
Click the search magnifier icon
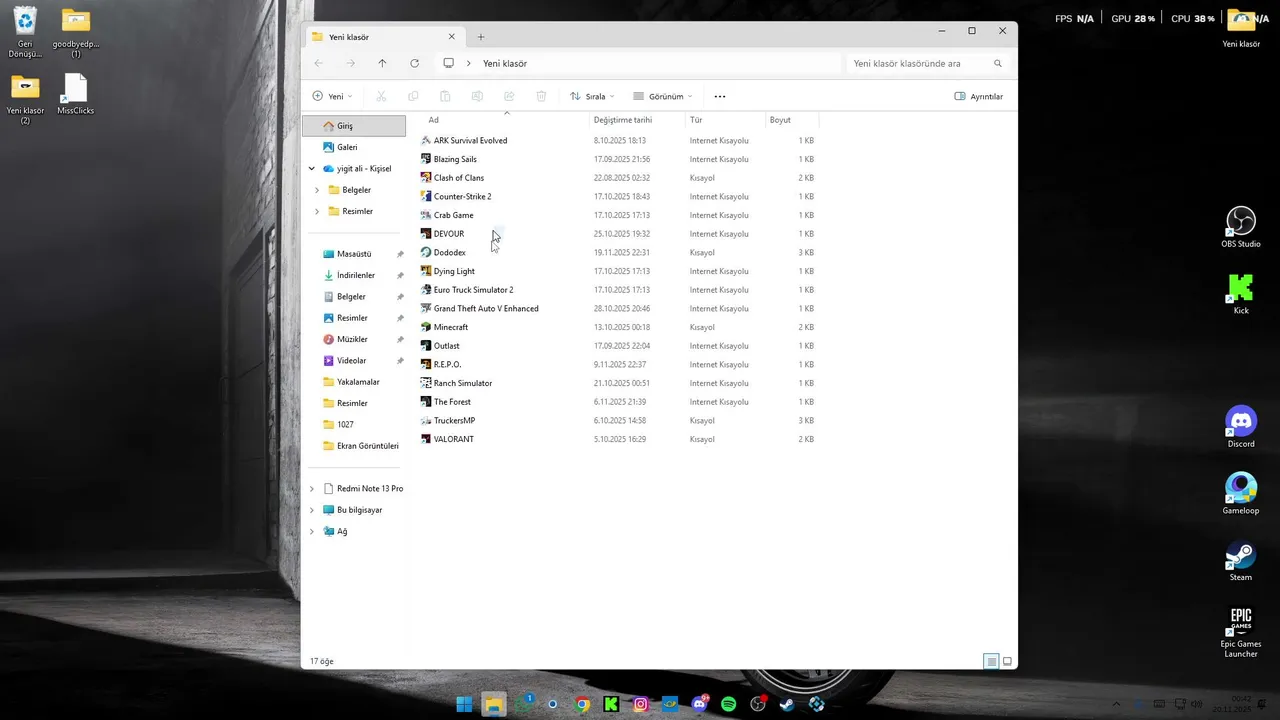point(997,63)
